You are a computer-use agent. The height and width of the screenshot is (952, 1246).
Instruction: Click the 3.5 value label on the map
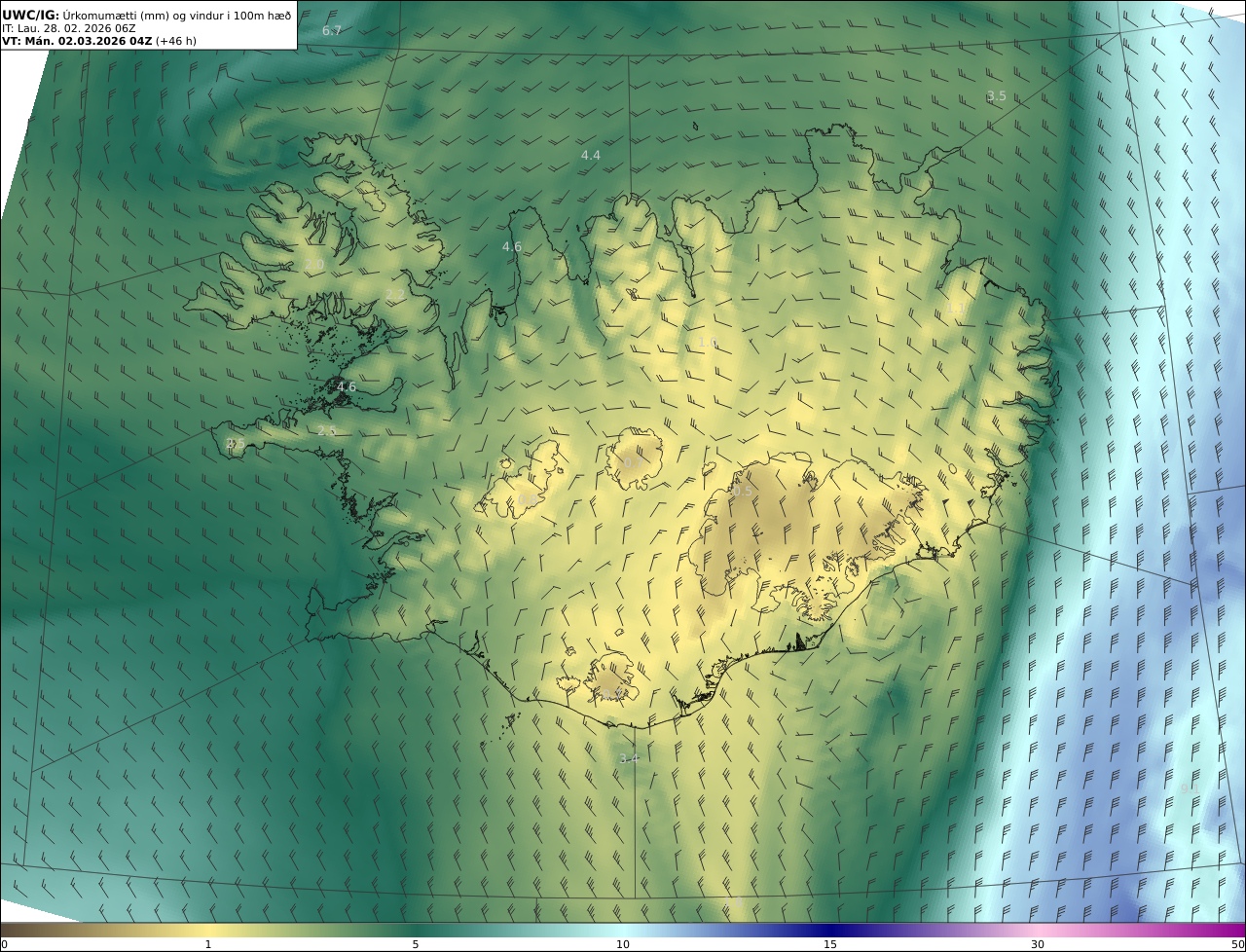[996, 96]
